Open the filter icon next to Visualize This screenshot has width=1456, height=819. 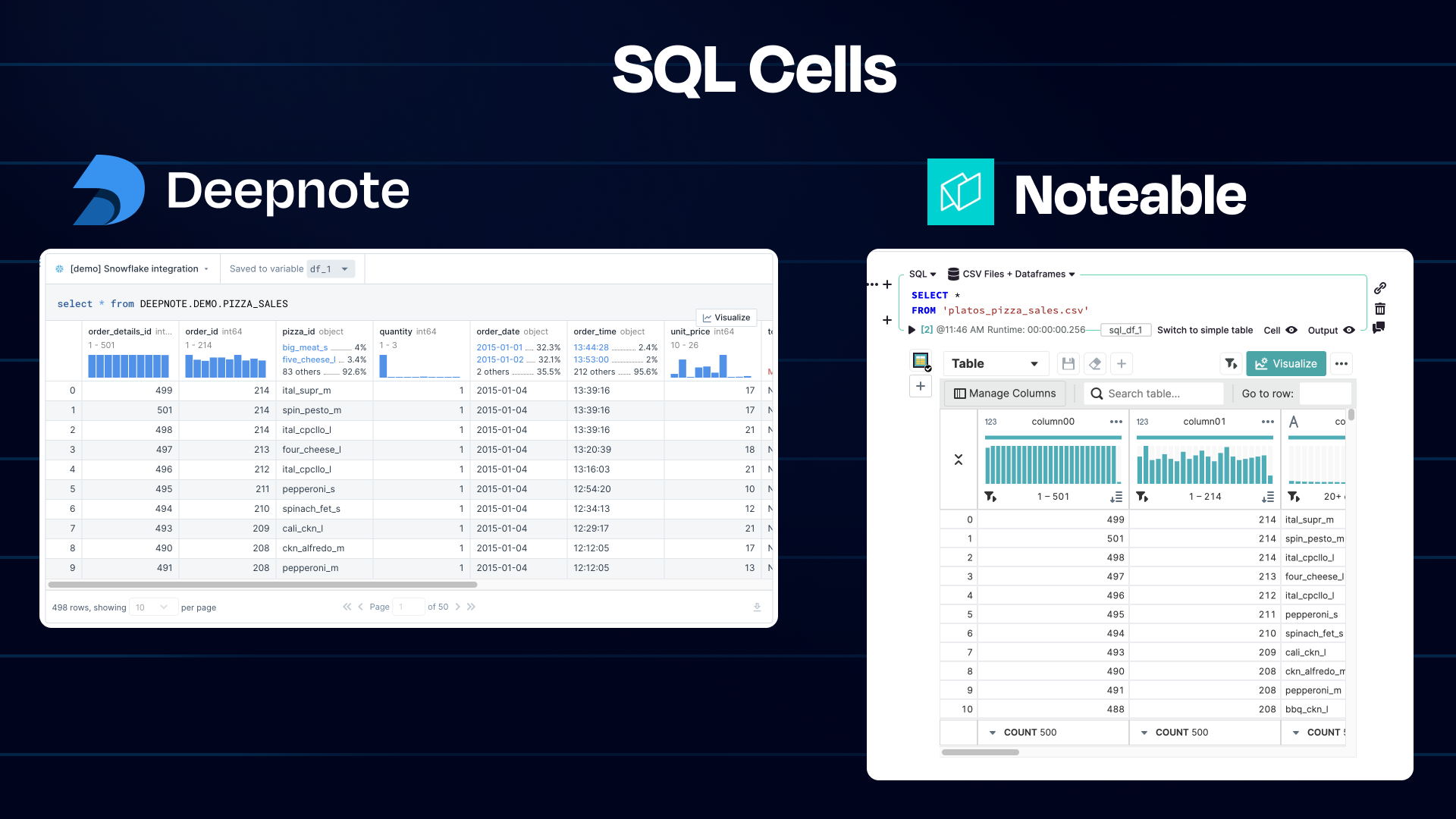click(x=1231, y=364)
